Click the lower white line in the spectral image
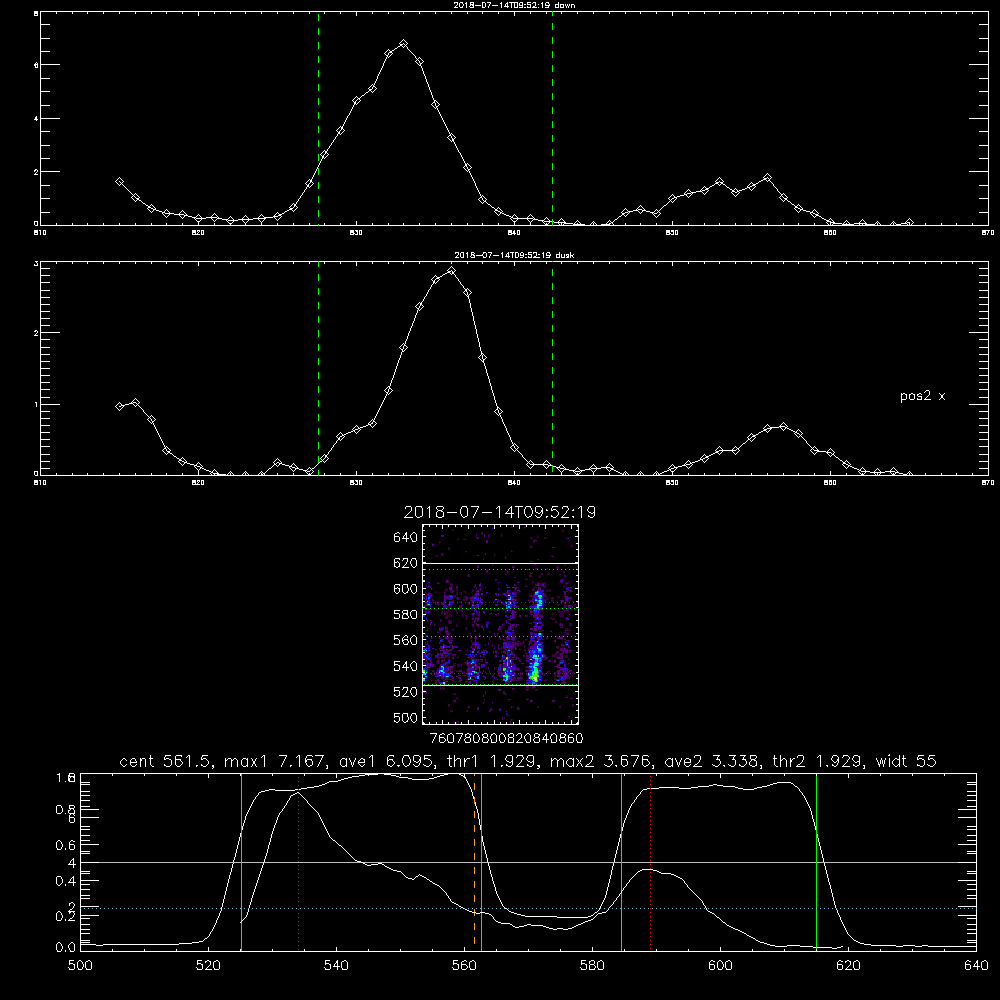Viewport: 1000px width, 1000px height. tap(500, 686)
